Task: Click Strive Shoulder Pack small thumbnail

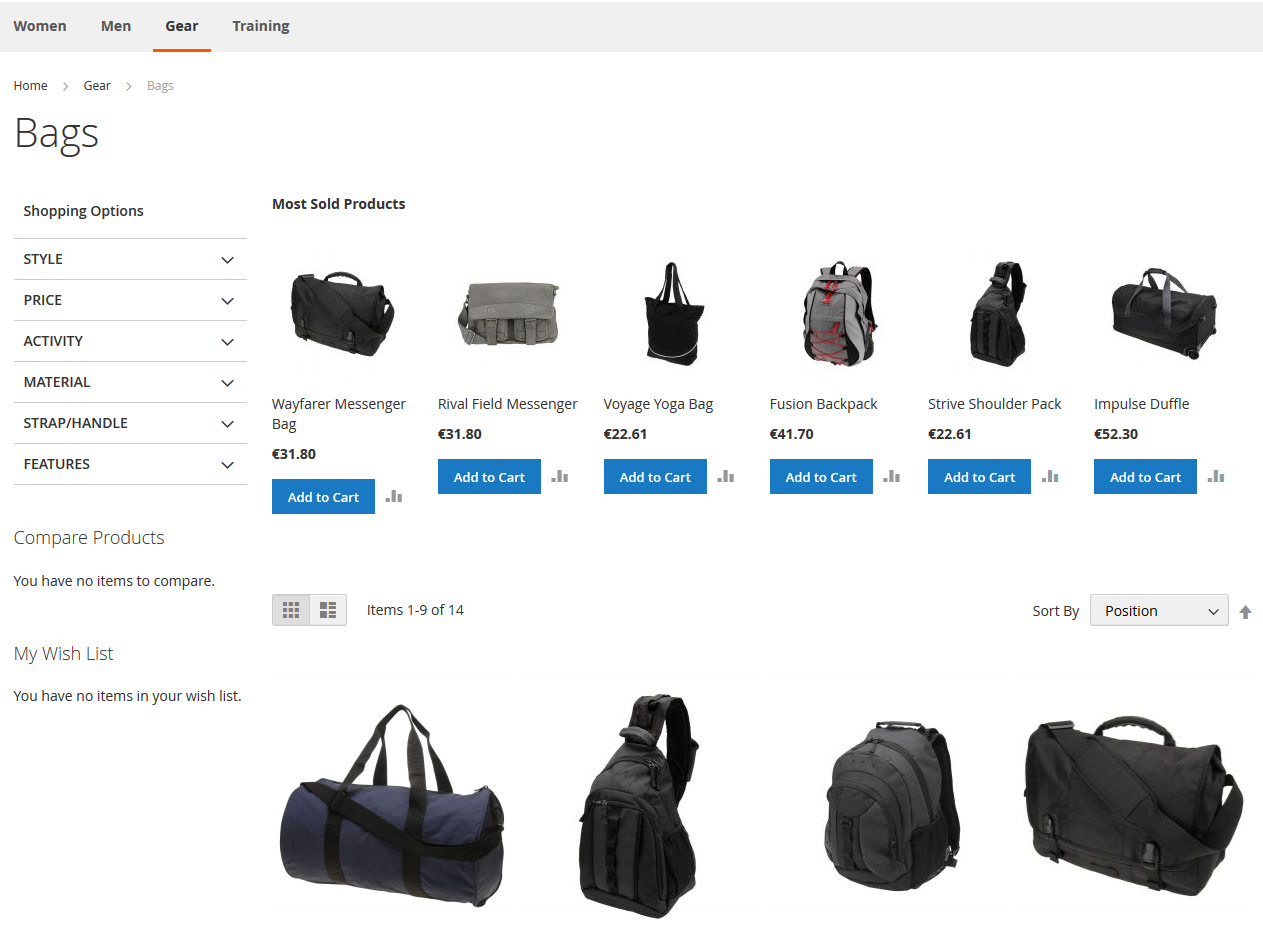Action: click(x=998, y=313)
